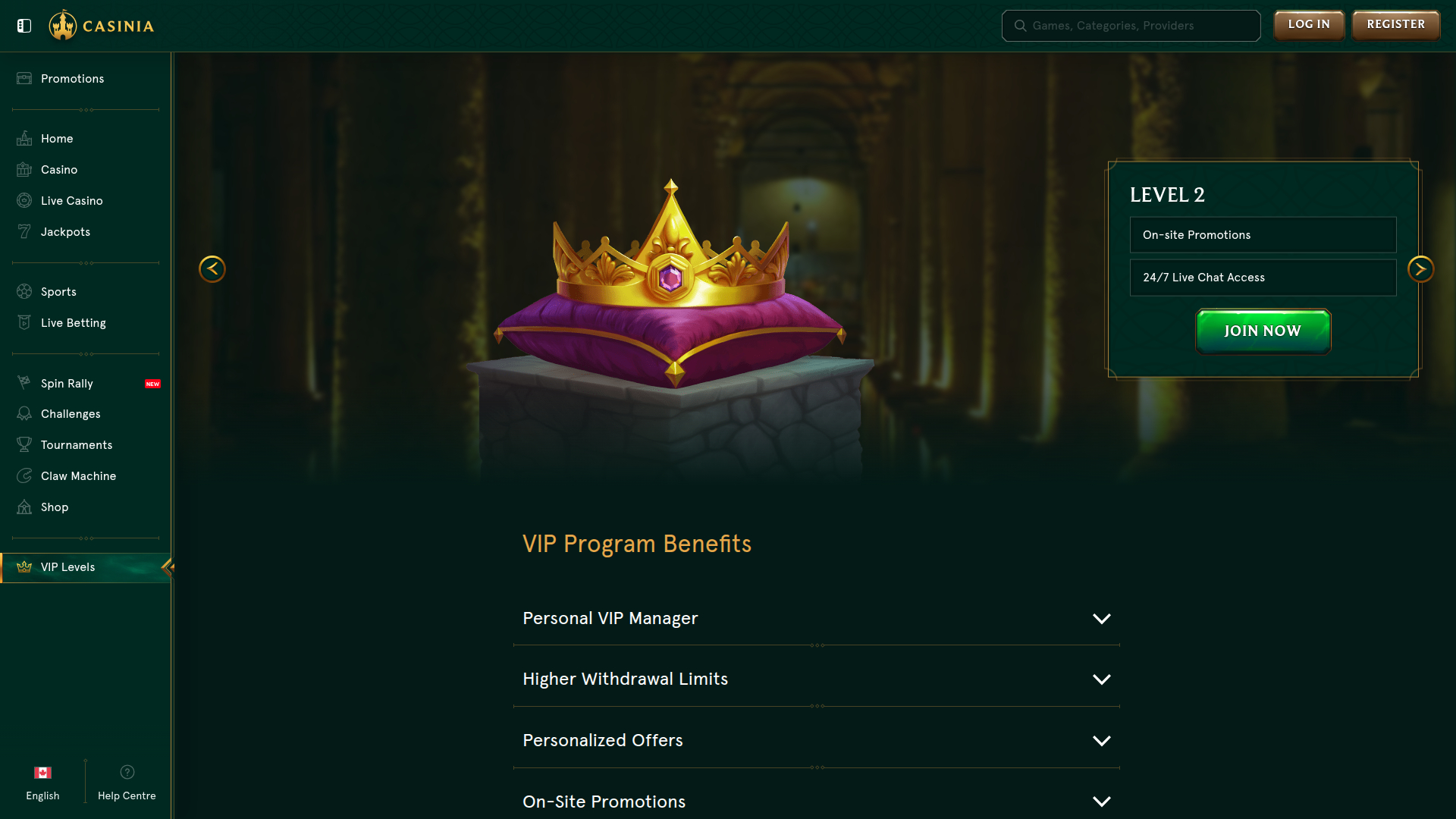Open the Claw Machine feature
Screen dimensions: 1456x819
(x=24, y=475)
